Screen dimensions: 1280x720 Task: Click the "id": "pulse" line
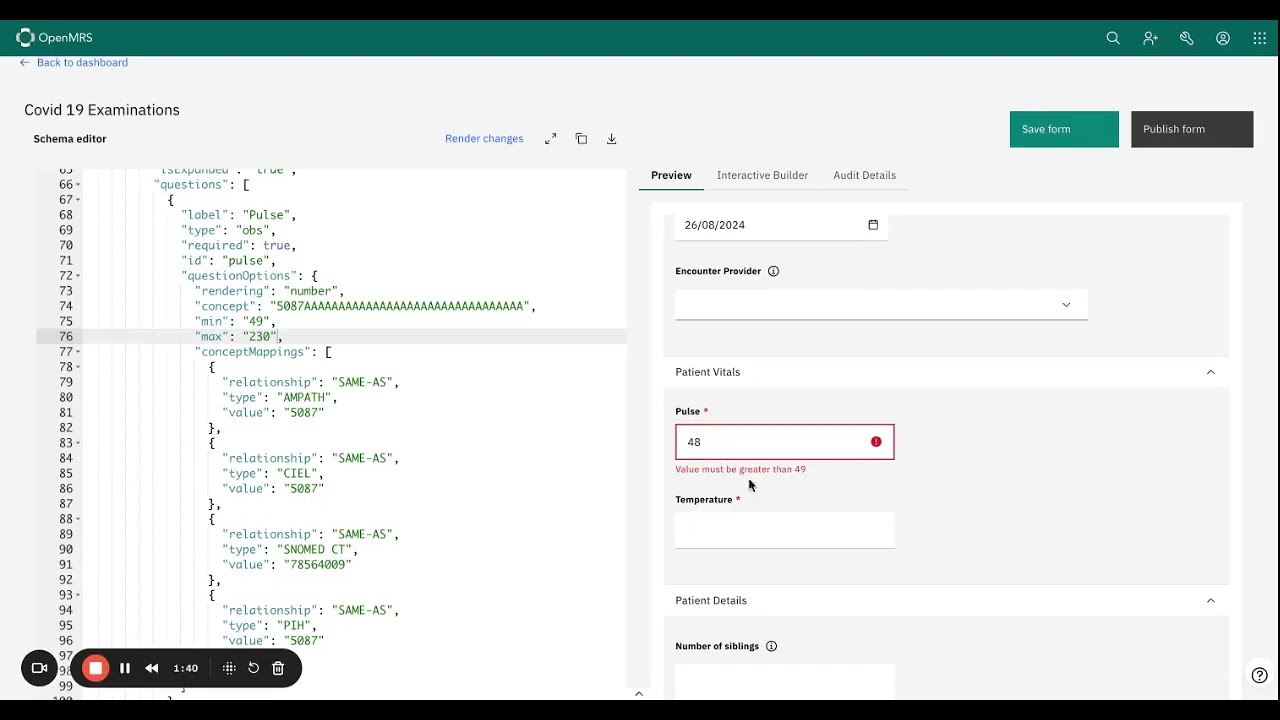(x=228, y=261)
